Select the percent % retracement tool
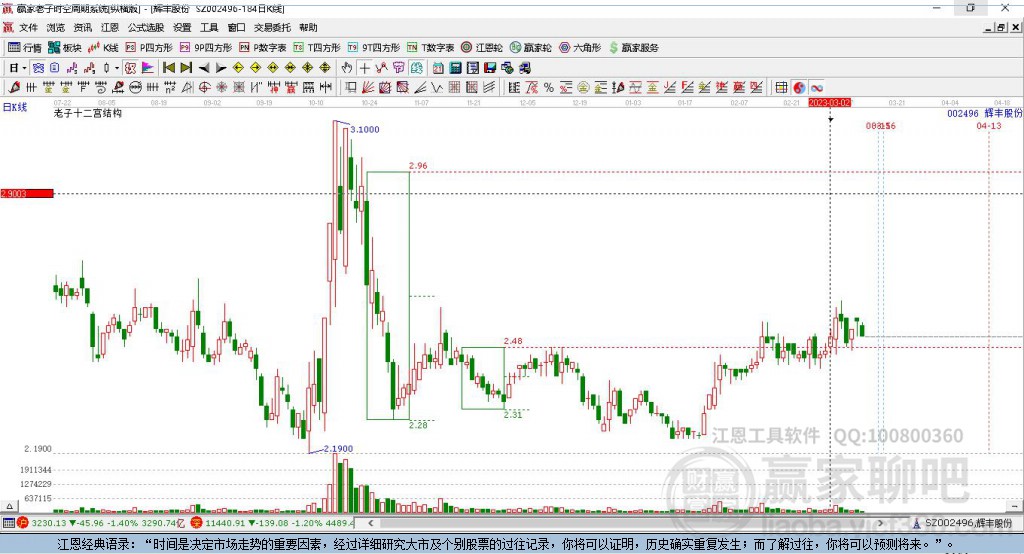This screenshot has width=1024, height=554. tap(549, 88)
